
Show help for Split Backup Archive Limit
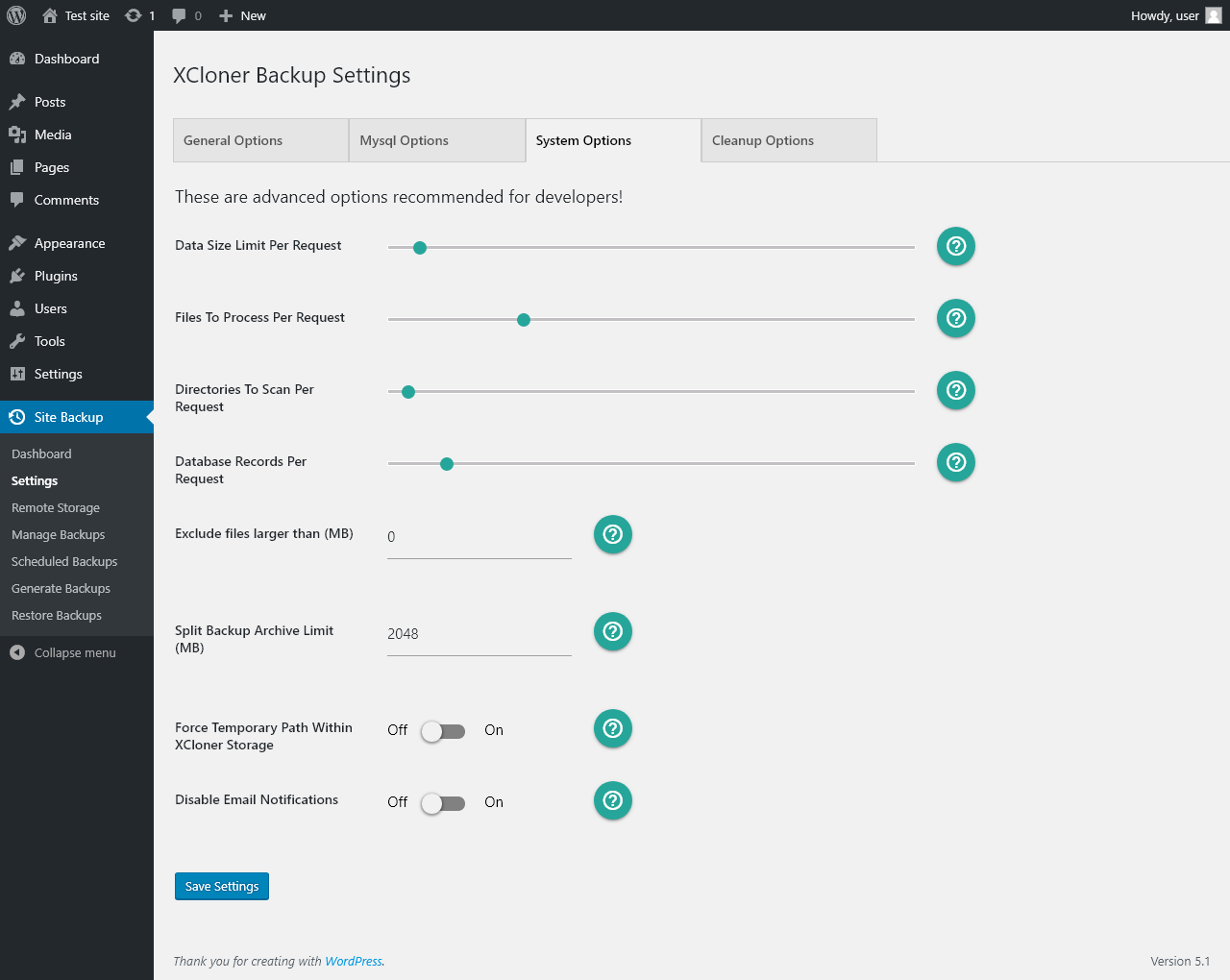point(612,631)
